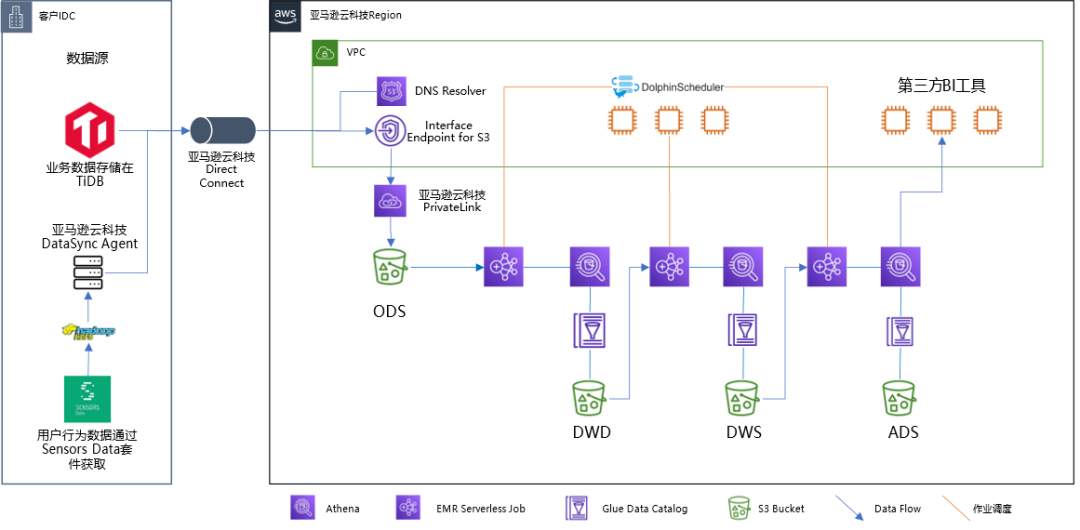Click the ADS layer label
This screenshot has width=1080, height=530.
tap(902, 433)
